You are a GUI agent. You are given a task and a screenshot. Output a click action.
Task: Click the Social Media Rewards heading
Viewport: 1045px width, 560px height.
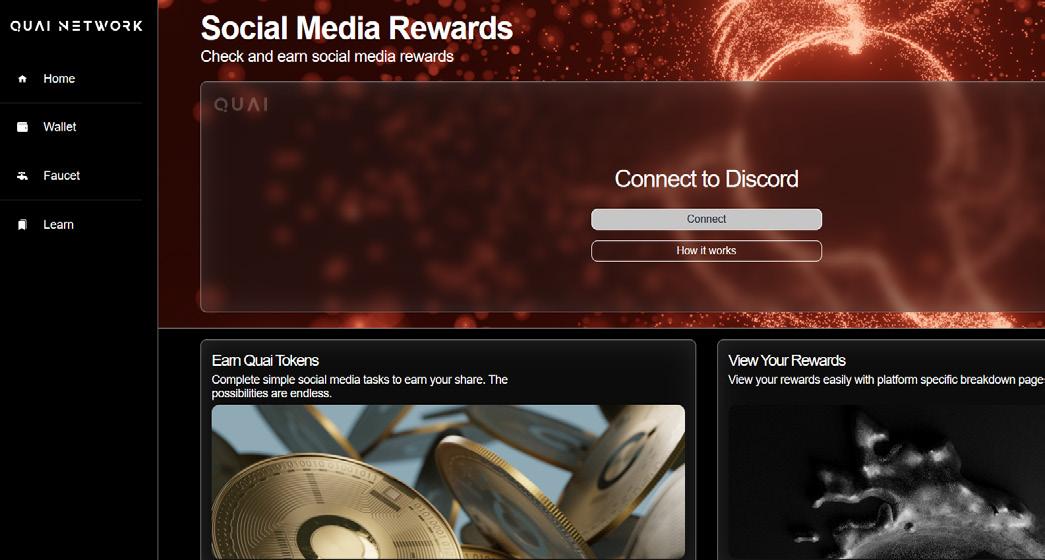coord(357,28)
